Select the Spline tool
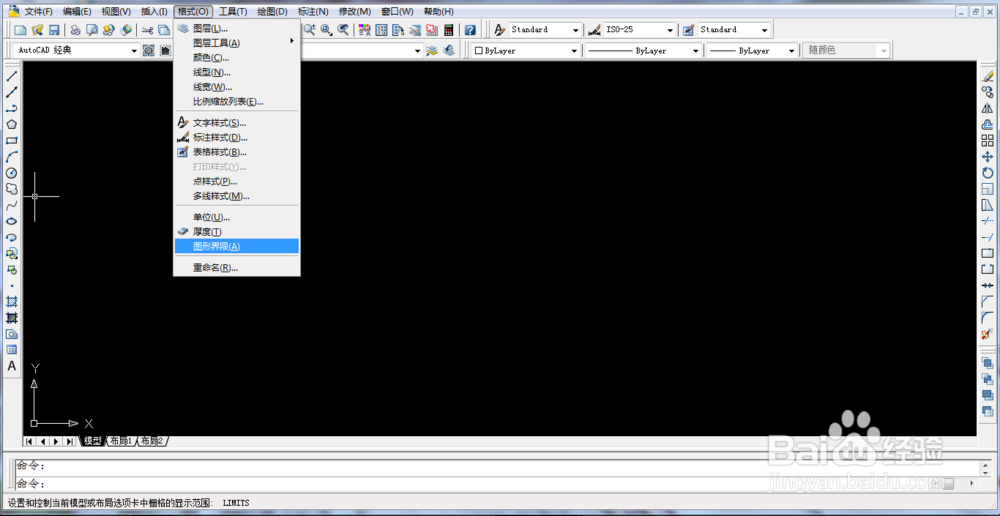The height and width of the screenshot is (516, 1000). (11, 205)
